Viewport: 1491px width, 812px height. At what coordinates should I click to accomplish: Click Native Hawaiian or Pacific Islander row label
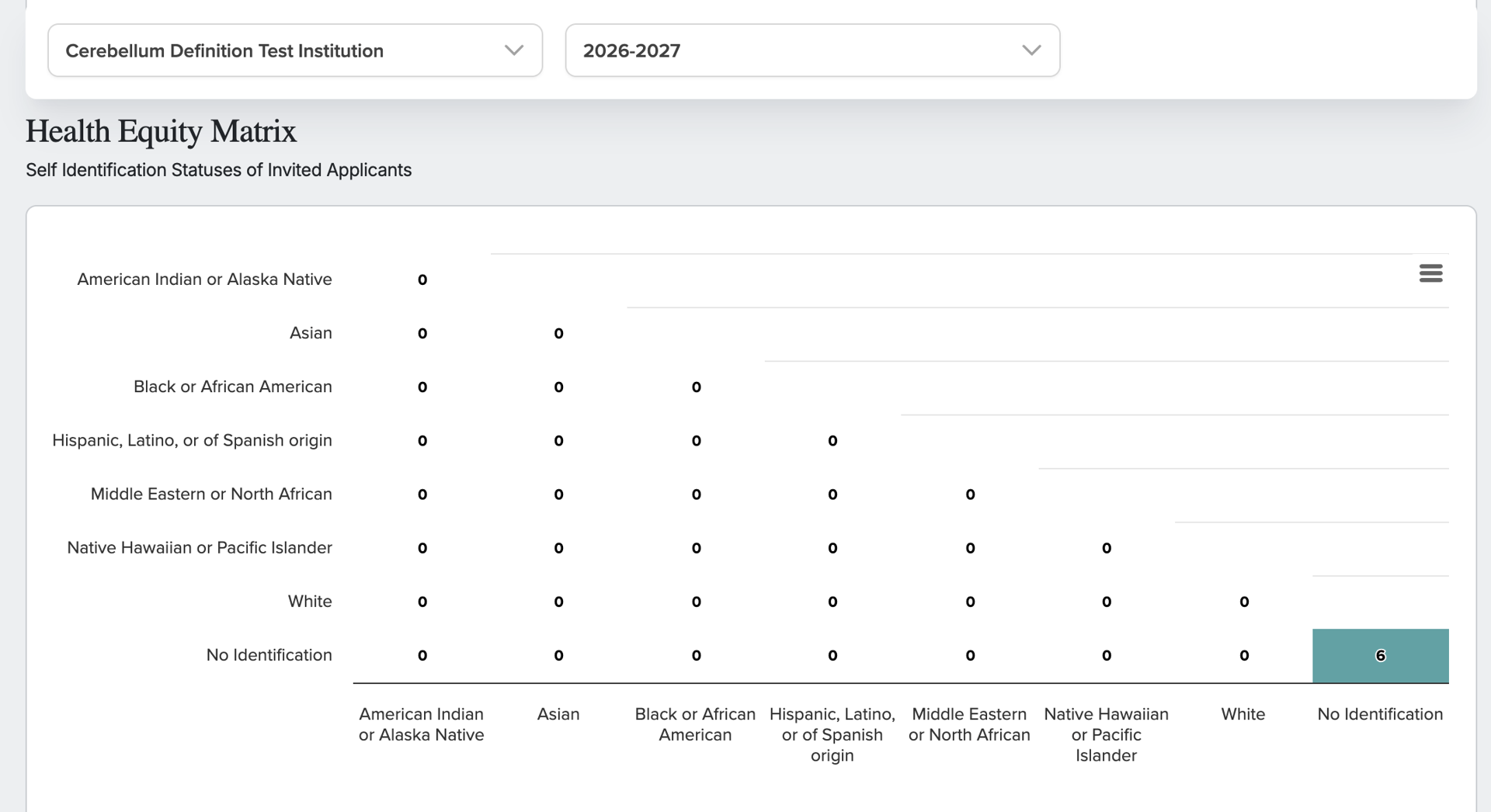200,547
